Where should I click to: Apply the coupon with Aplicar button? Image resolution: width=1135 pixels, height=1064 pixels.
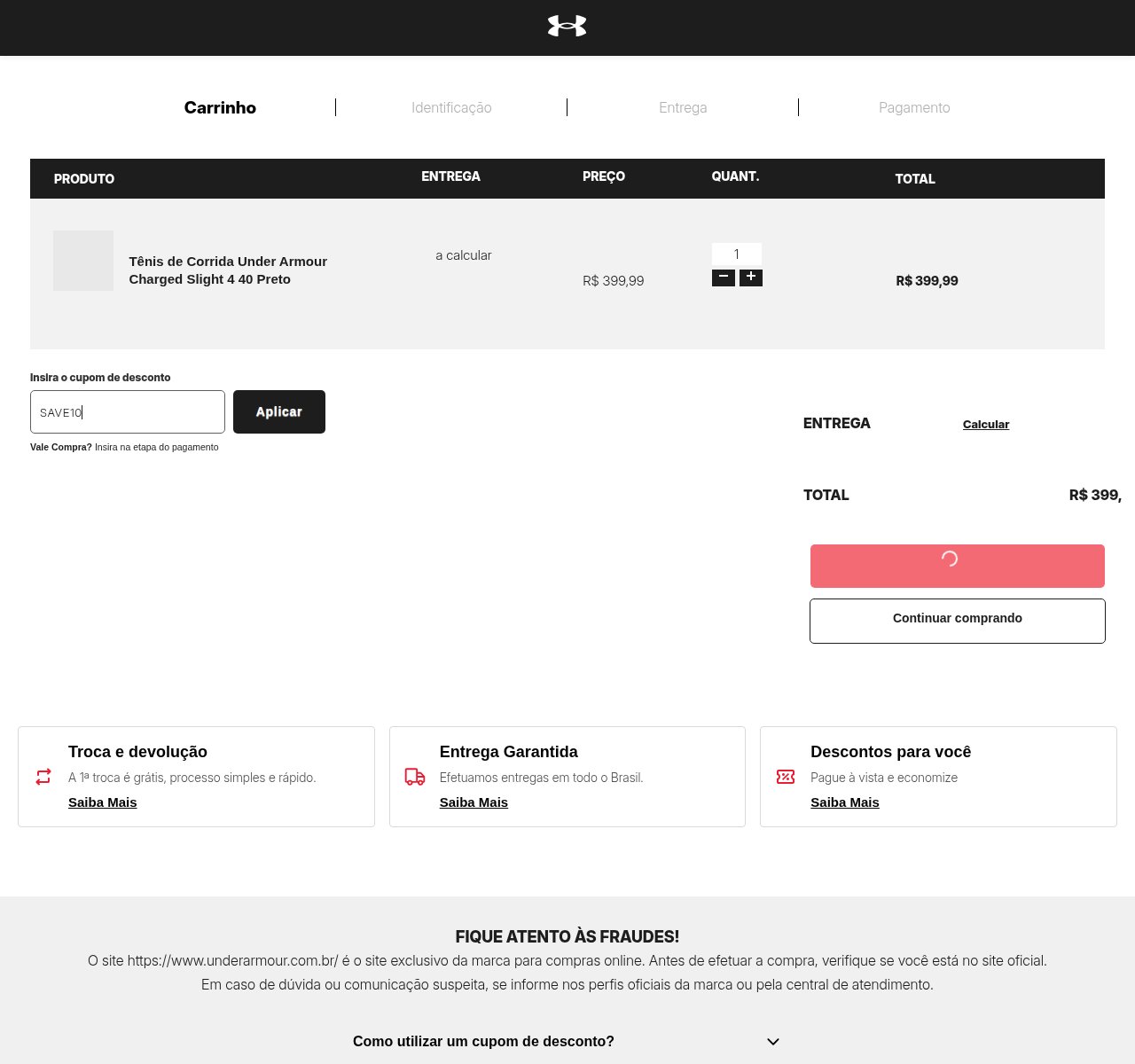(x=279, y=412)
